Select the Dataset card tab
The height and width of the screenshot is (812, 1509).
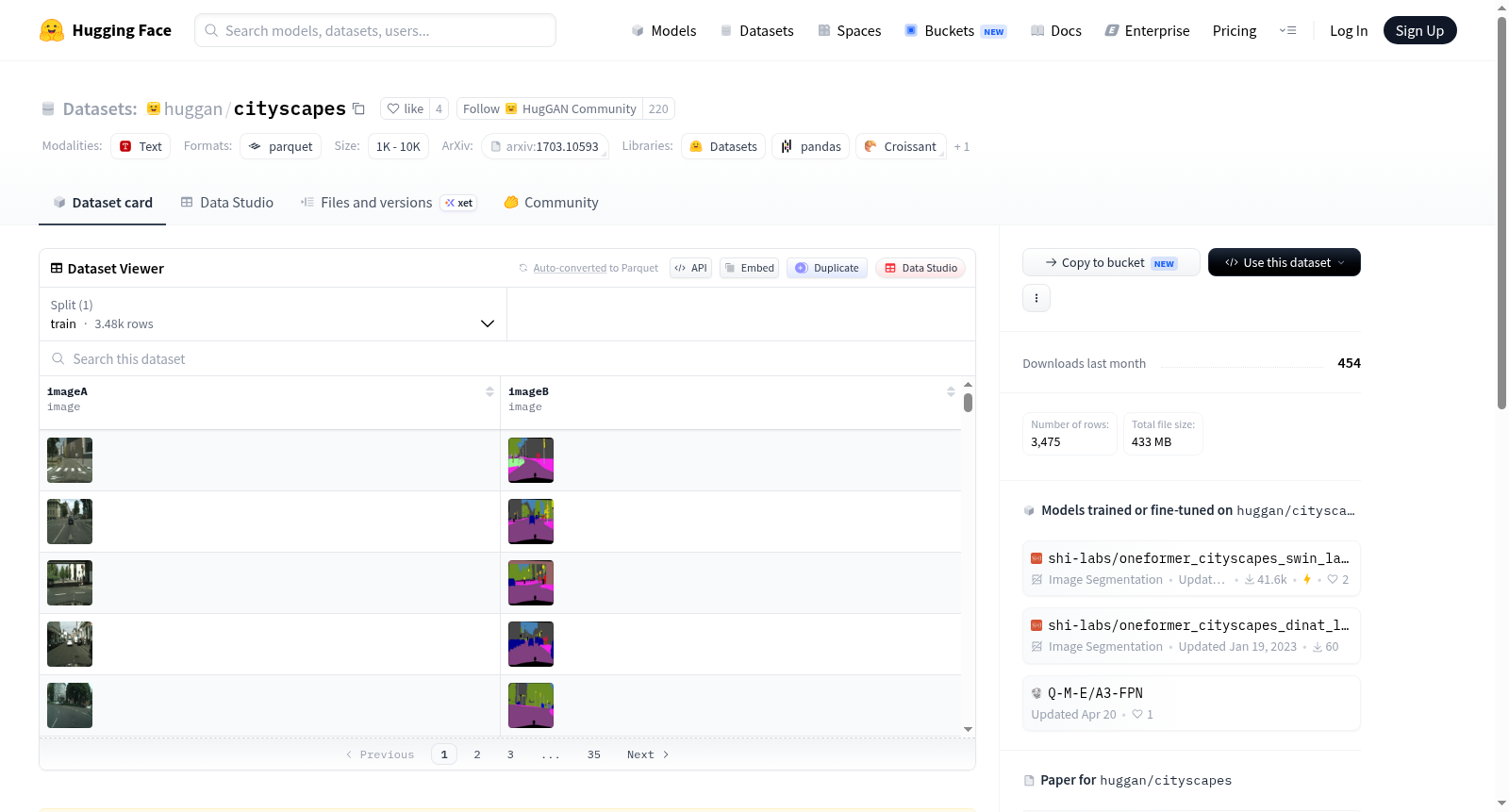point(103,203)
